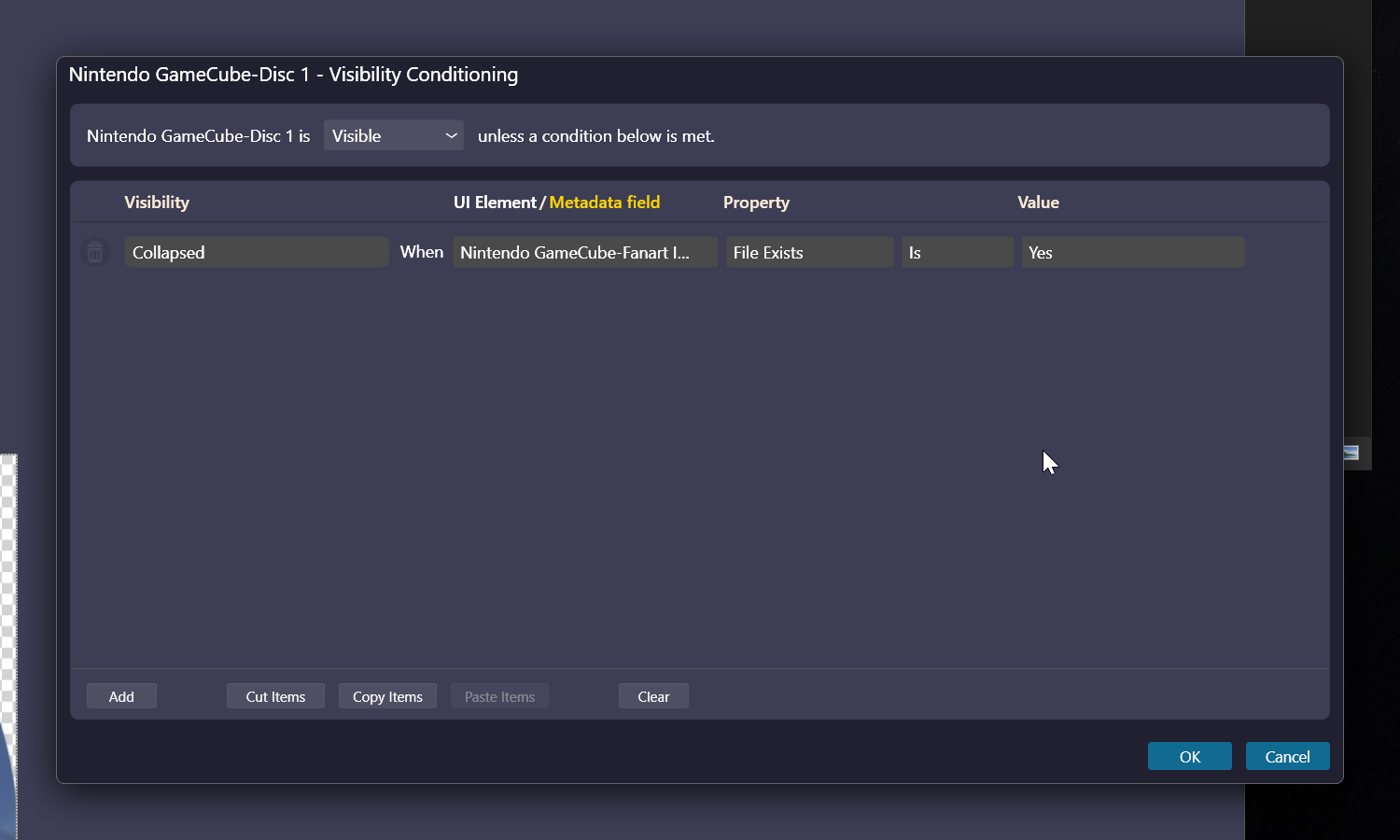The width and height of the screenshot is (1400, 840).
Task: Open the Visible dropdown at the top
Action: pos(393,135)
